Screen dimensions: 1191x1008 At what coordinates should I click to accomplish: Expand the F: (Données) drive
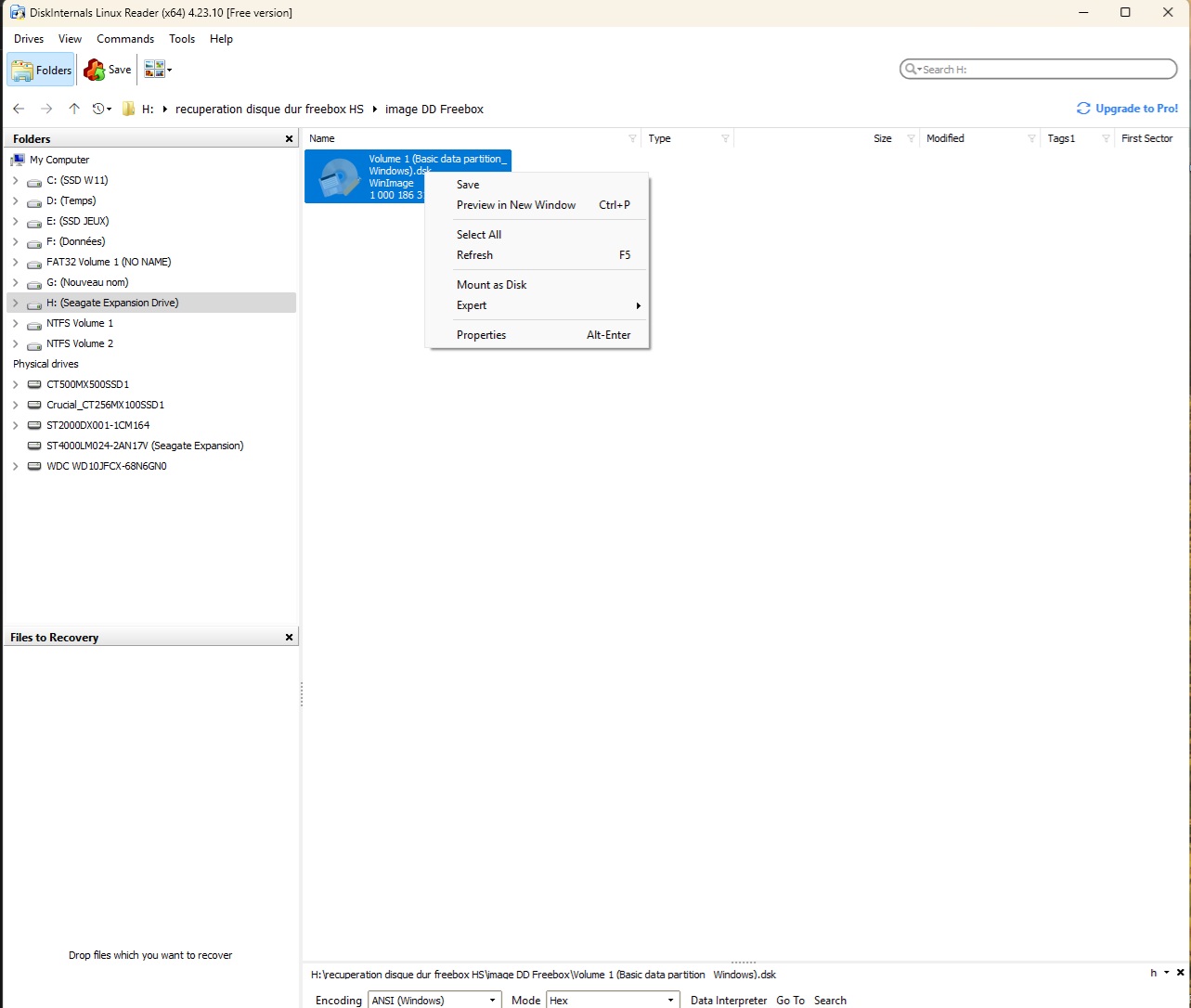pos(16,241)
